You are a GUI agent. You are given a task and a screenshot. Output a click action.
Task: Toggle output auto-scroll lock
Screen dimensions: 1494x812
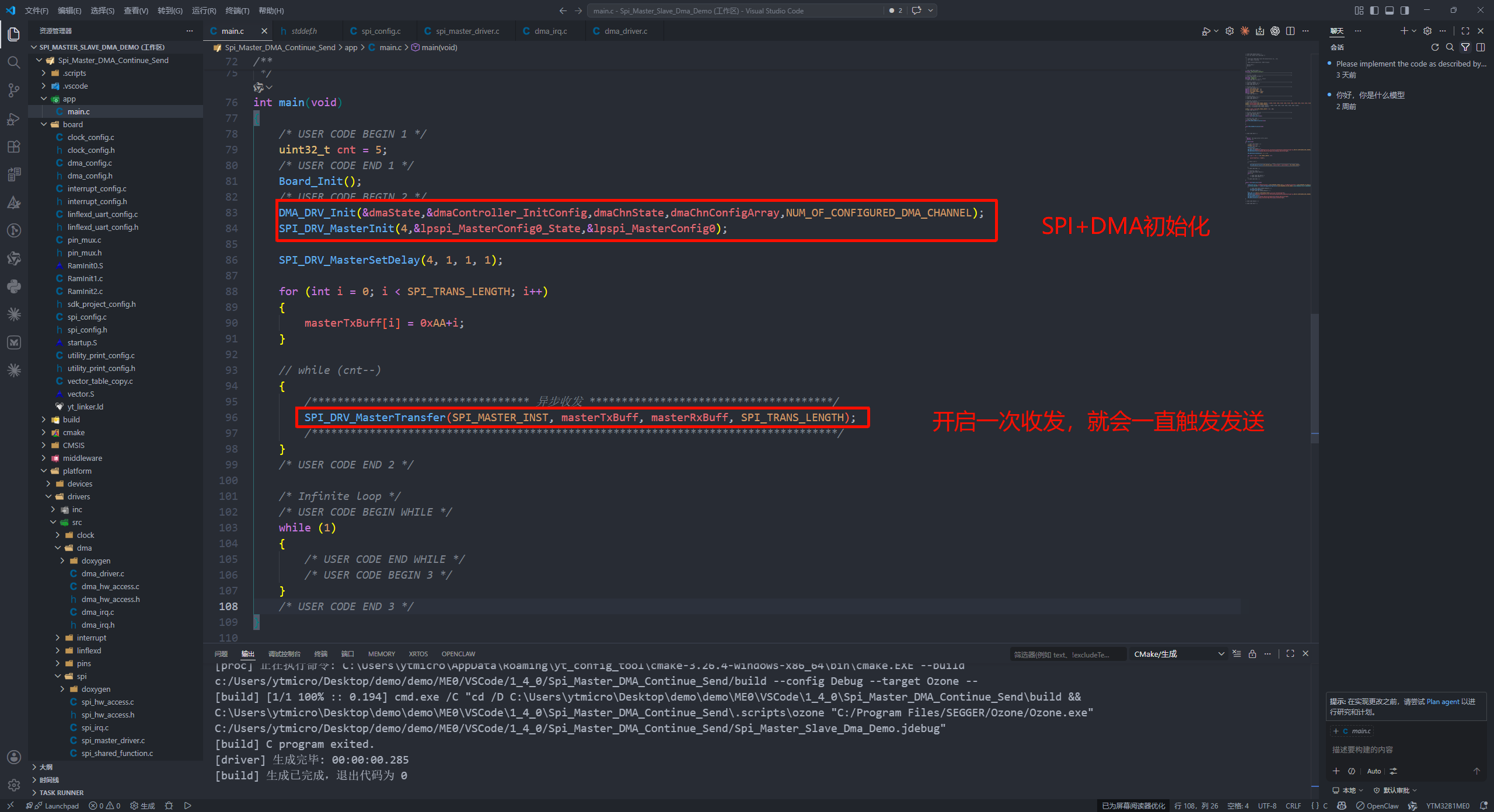point(1252,654)
